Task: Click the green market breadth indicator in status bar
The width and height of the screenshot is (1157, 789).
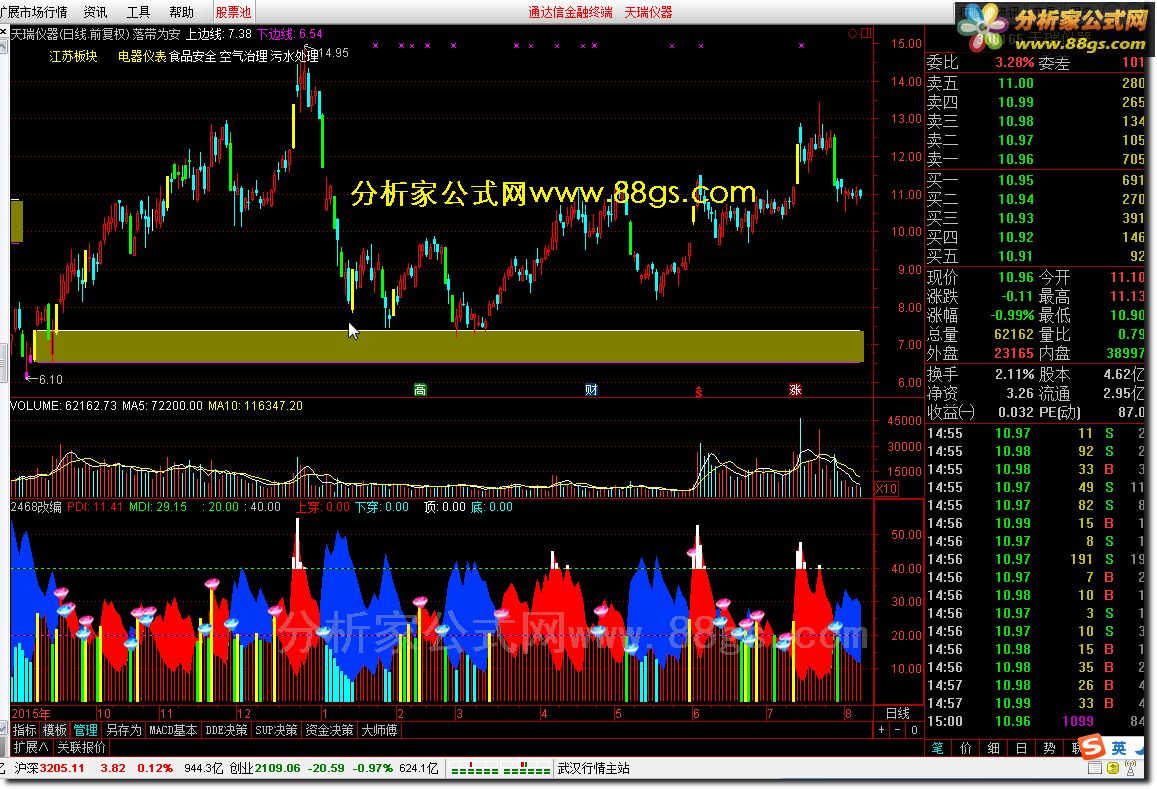Action: (500, 770)
